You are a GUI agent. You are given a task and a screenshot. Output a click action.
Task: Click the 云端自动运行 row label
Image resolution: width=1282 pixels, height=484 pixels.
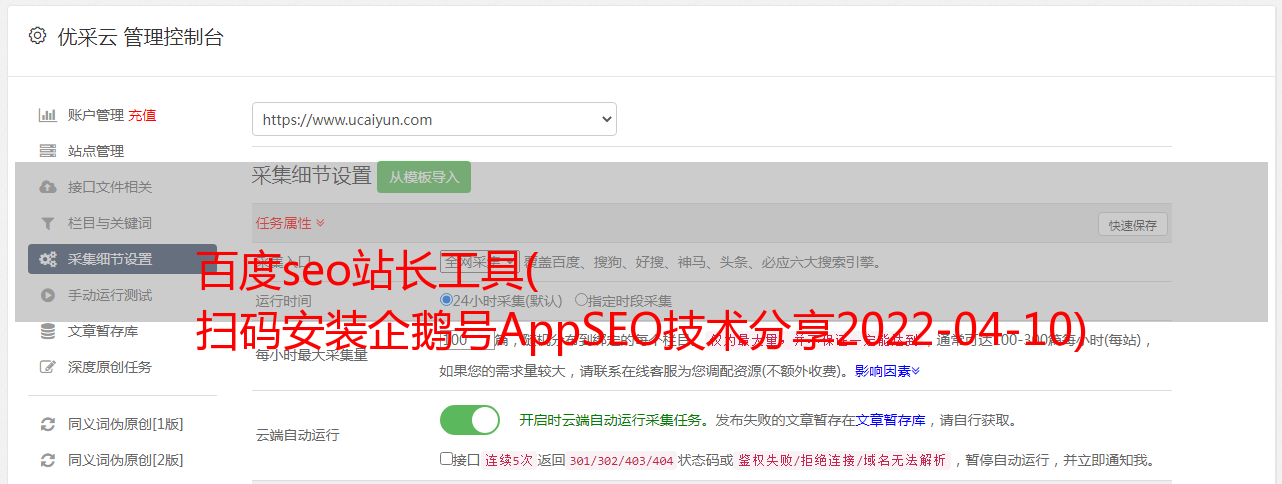(297, 435)
